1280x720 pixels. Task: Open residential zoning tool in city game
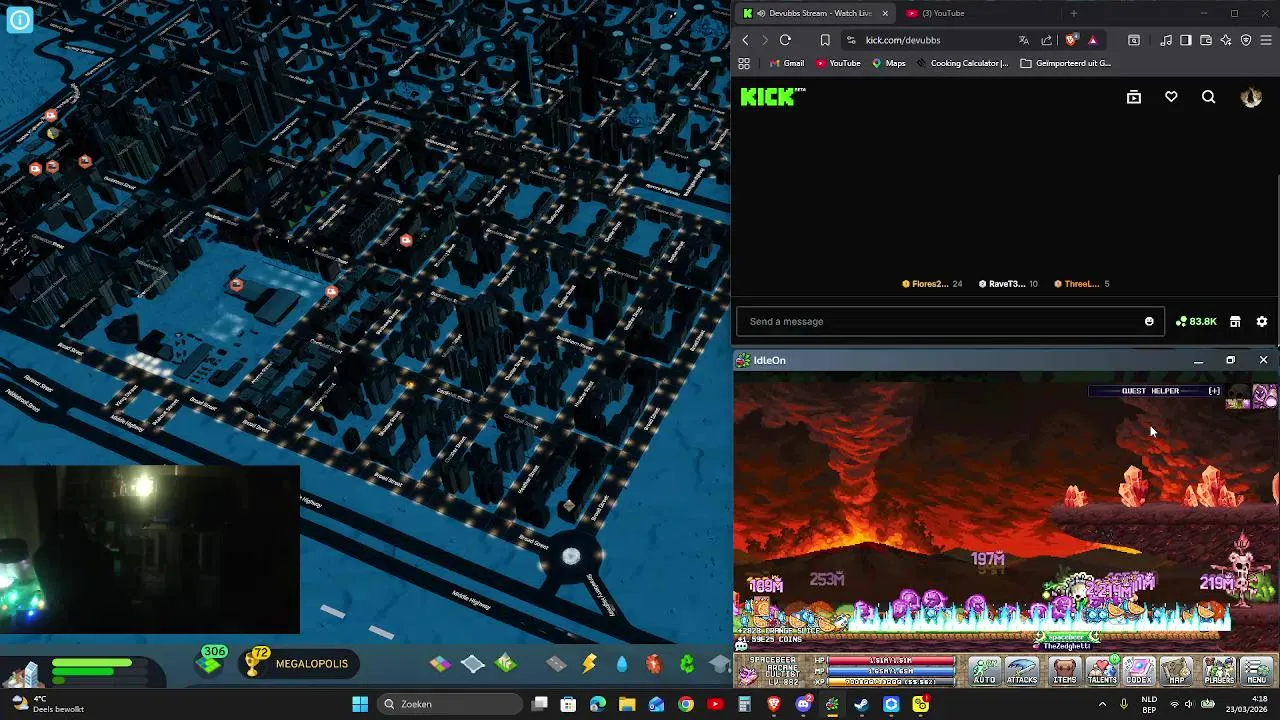click(440, 663)
